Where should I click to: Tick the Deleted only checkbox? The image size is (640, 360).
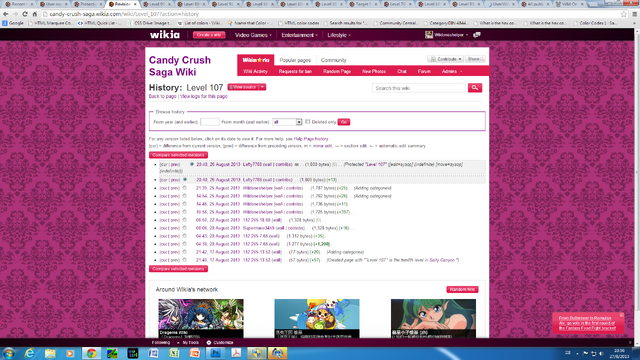[x=308, y=122]
